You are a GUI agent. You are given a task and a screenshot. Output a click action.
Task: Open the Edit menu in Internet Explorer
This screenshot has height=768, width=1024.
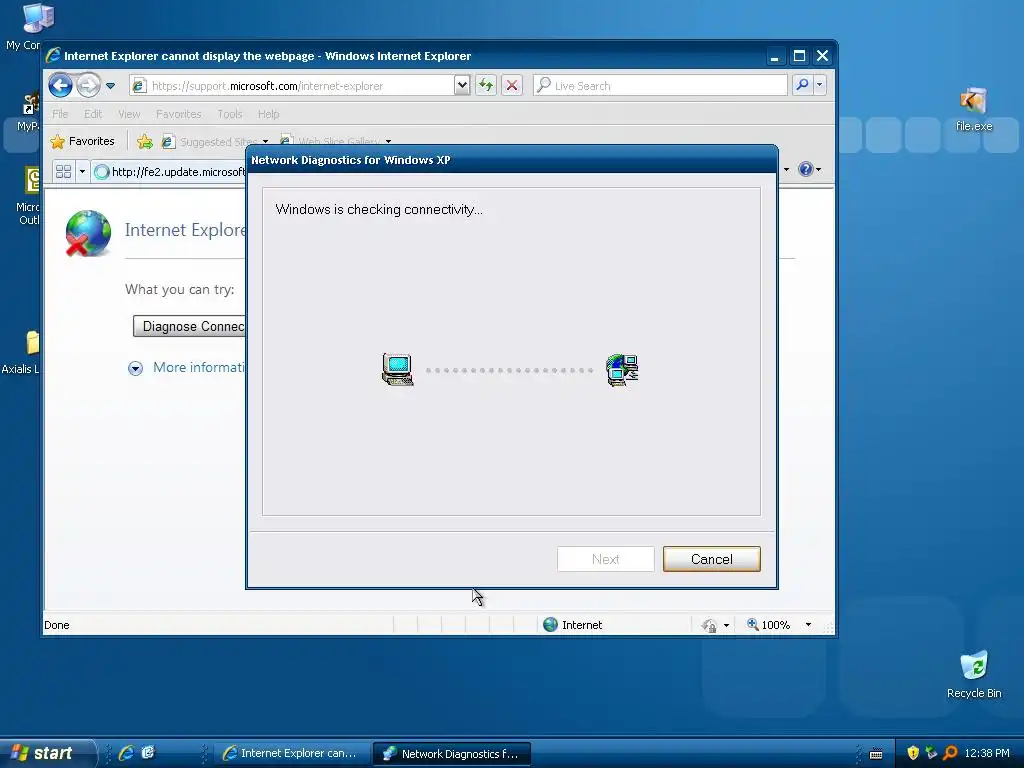coord(93,114)
